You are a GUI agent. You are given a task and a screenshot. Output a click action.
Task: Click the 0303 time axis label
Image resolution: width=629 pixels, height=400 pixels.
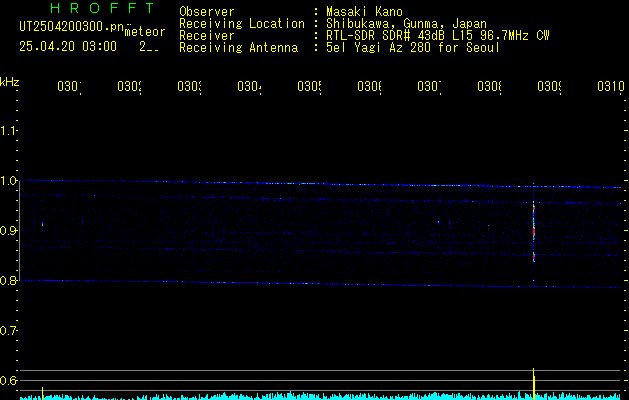189,86
